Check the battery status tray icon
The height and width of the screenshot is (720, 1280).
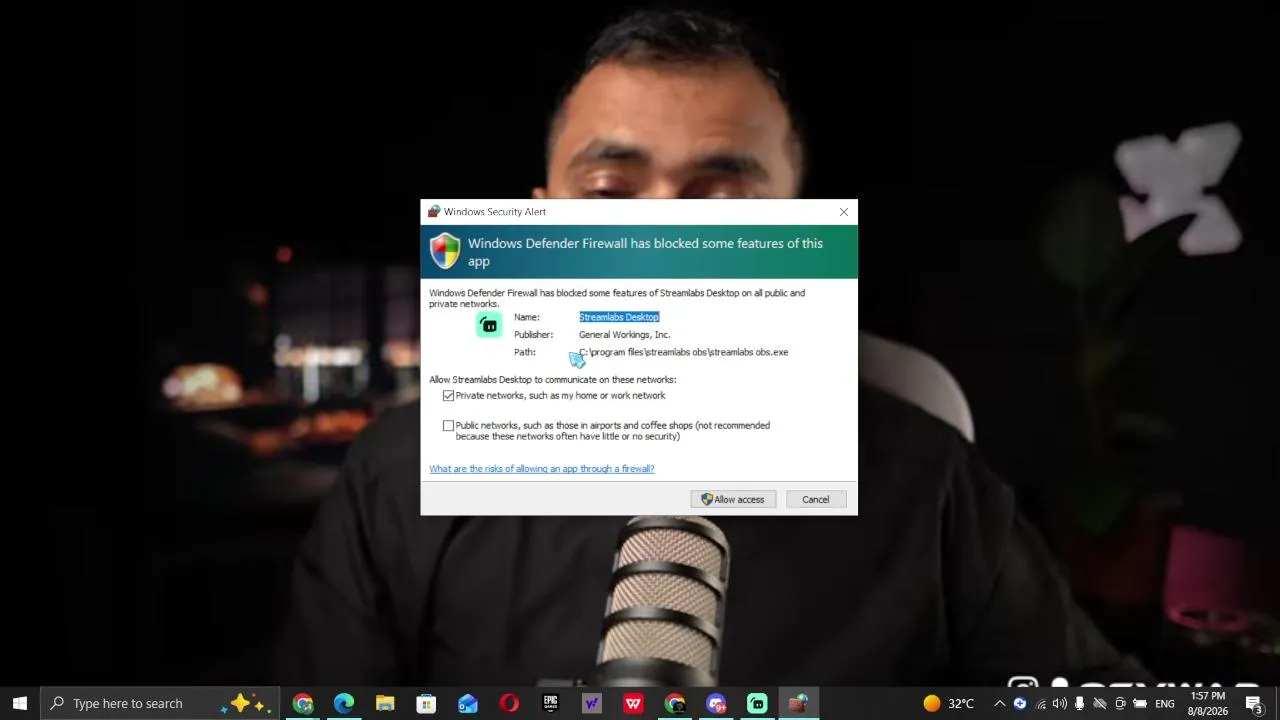1140,703
